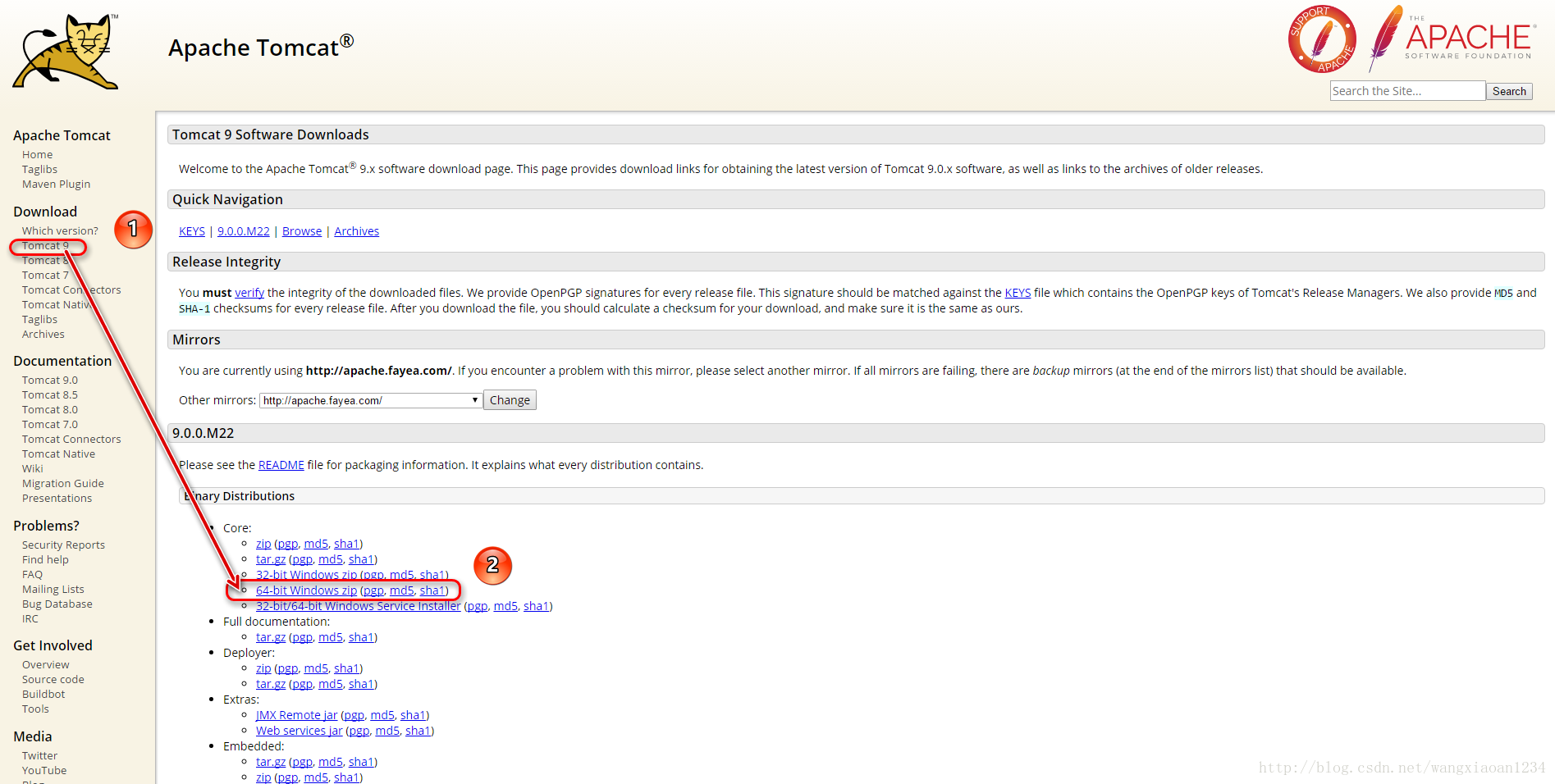The height and width of the screenshot is (784, 1555).
Task: Open Bug Database sidebar link
Action: [x=57, y=604]
